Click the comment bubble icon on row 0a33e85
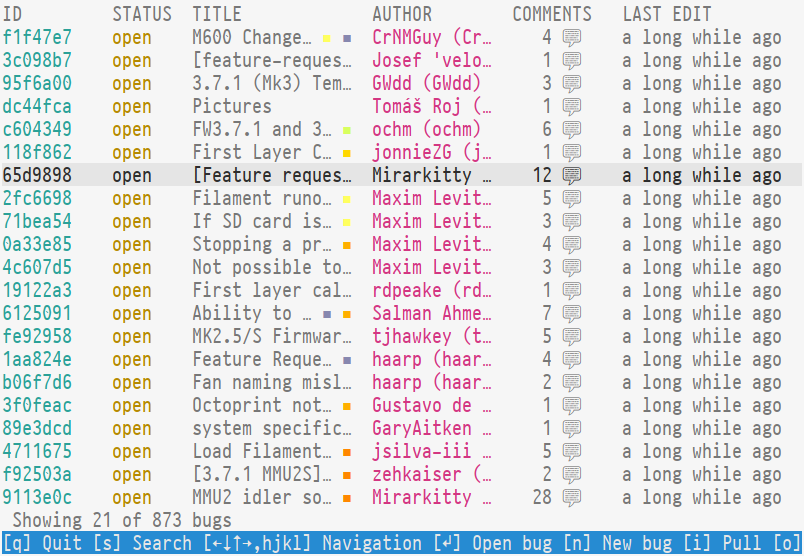The image size is (804, 556). (572, 245)
